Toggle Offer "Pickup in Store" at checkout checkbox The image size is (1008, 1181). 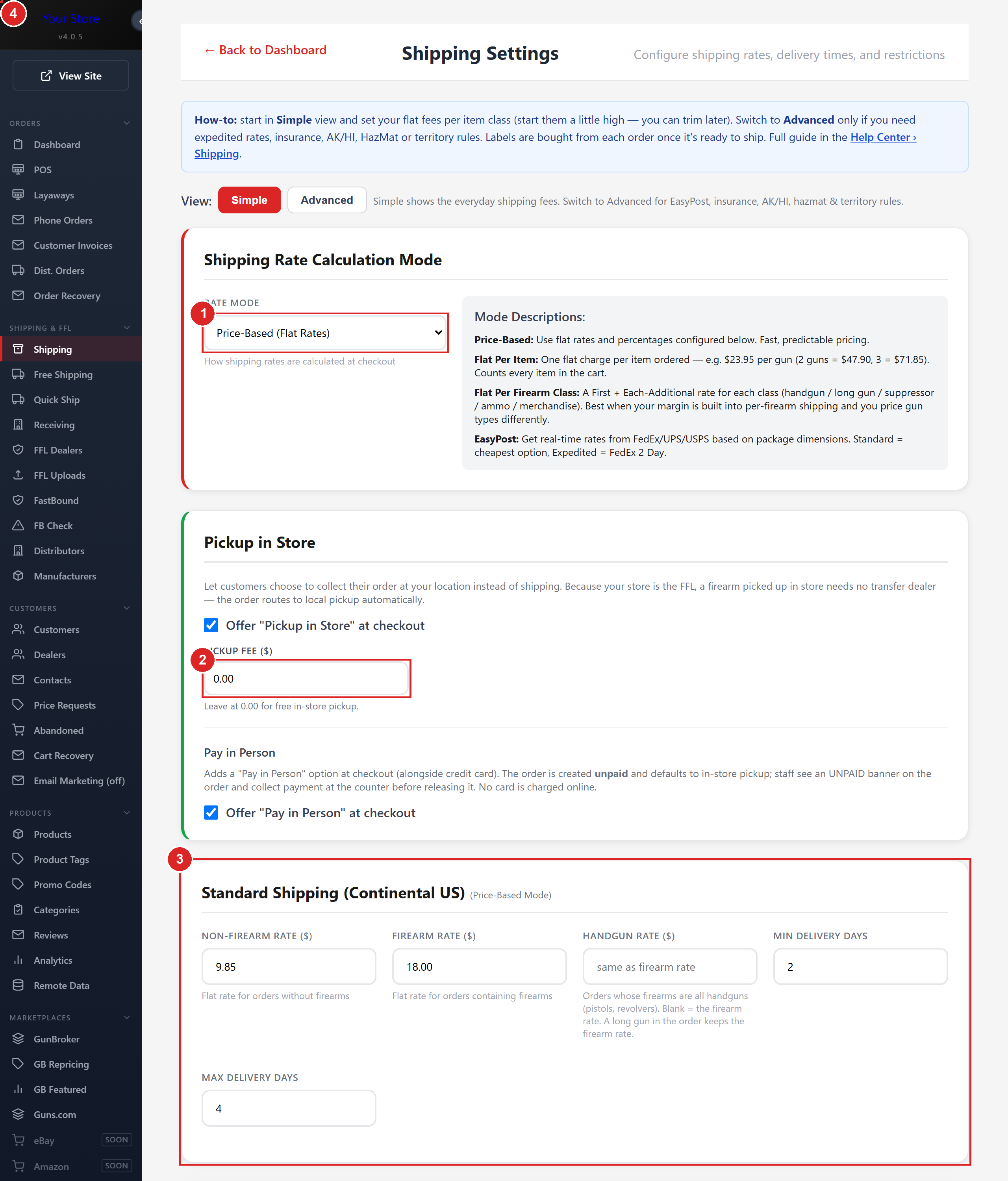[x=211, y=625]
